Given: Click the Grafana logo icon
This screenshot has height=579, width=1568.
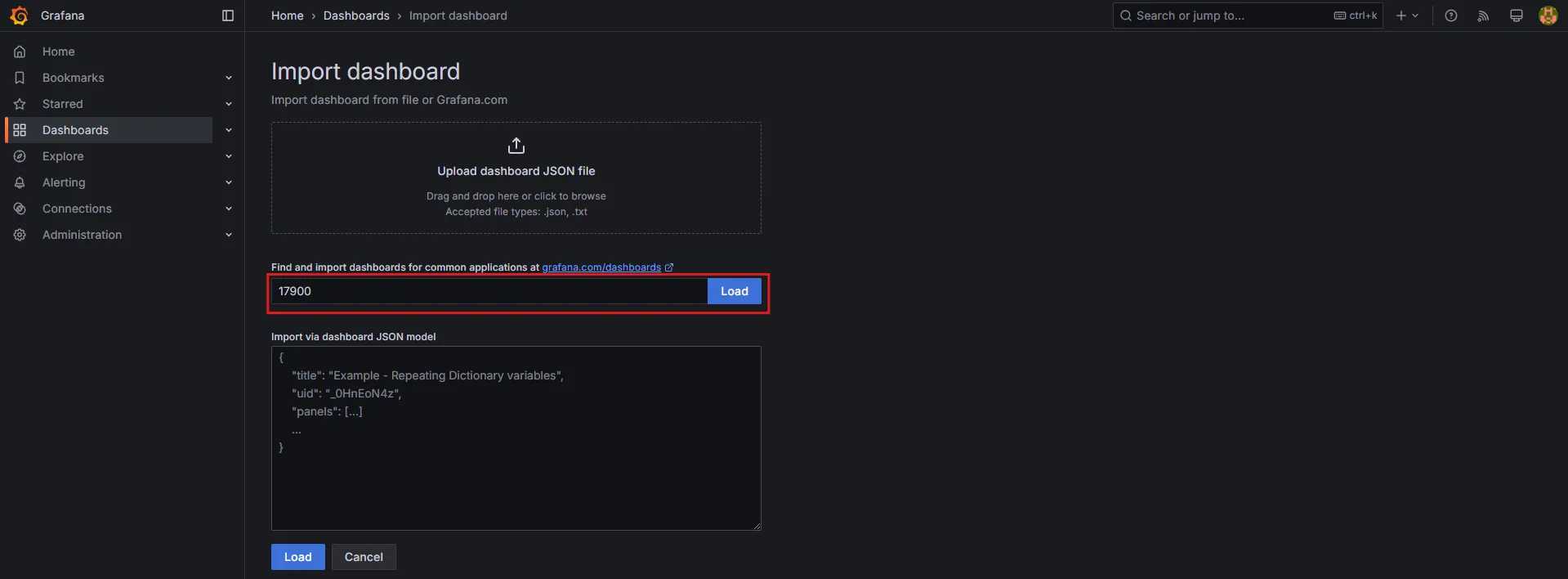Looking at the screenshot, I should (x=19, y=16).
